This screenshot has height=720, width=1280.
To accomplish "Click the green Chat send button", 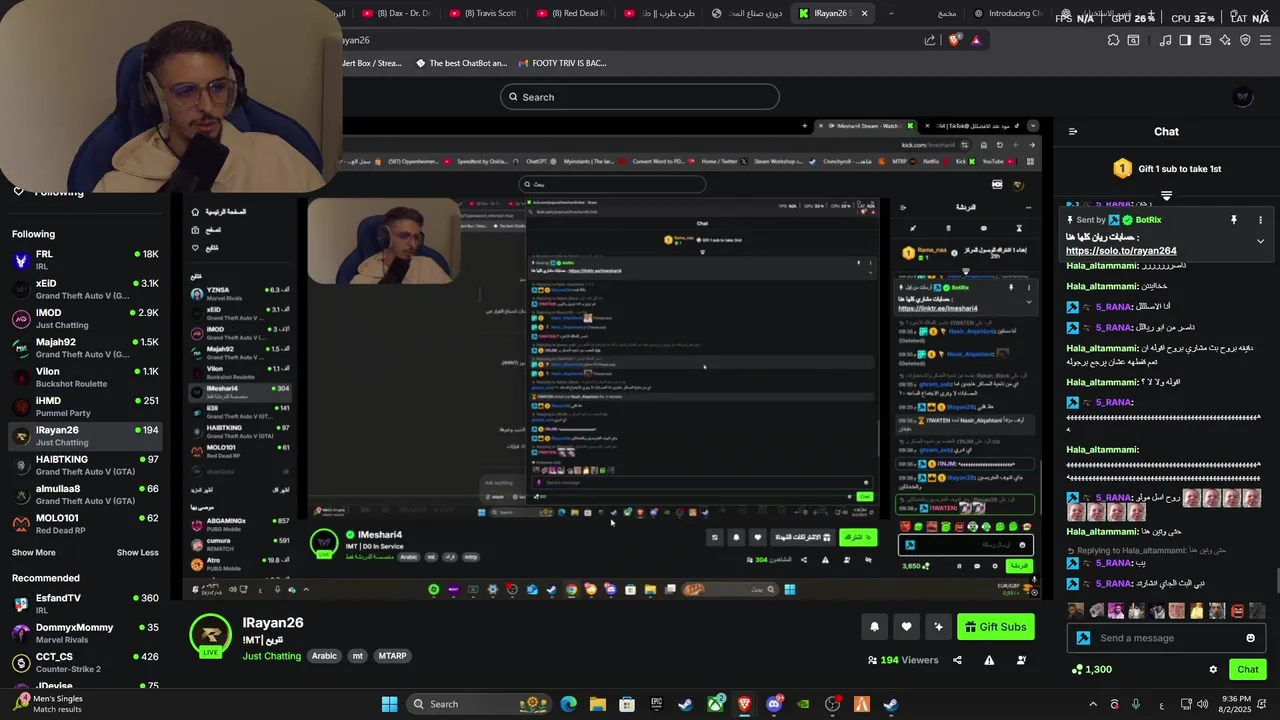I will click(1248, 669).
